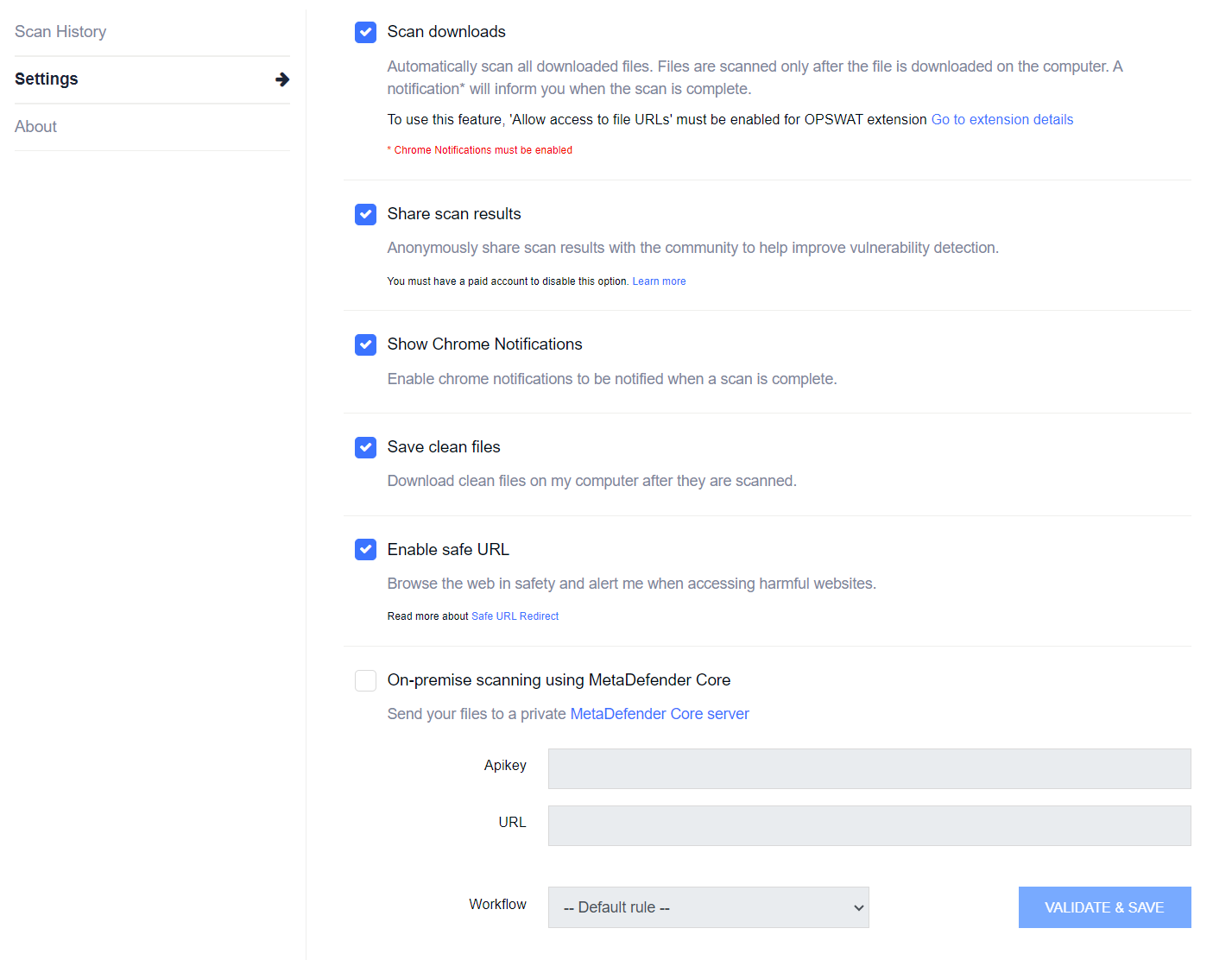Click the Apikey field label
The width and height of the screenshot is (1232, 960).
tap(505, 766)
